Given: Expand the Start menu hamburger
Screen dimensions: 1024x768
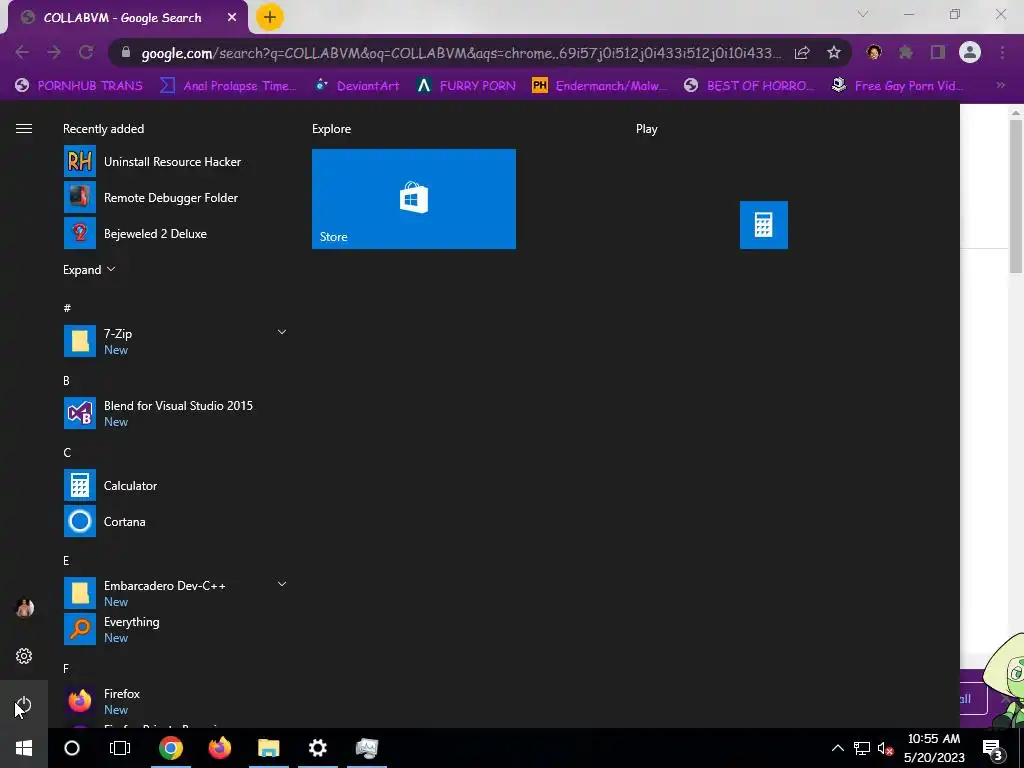Looking at the screenshot, I should 24,129.
